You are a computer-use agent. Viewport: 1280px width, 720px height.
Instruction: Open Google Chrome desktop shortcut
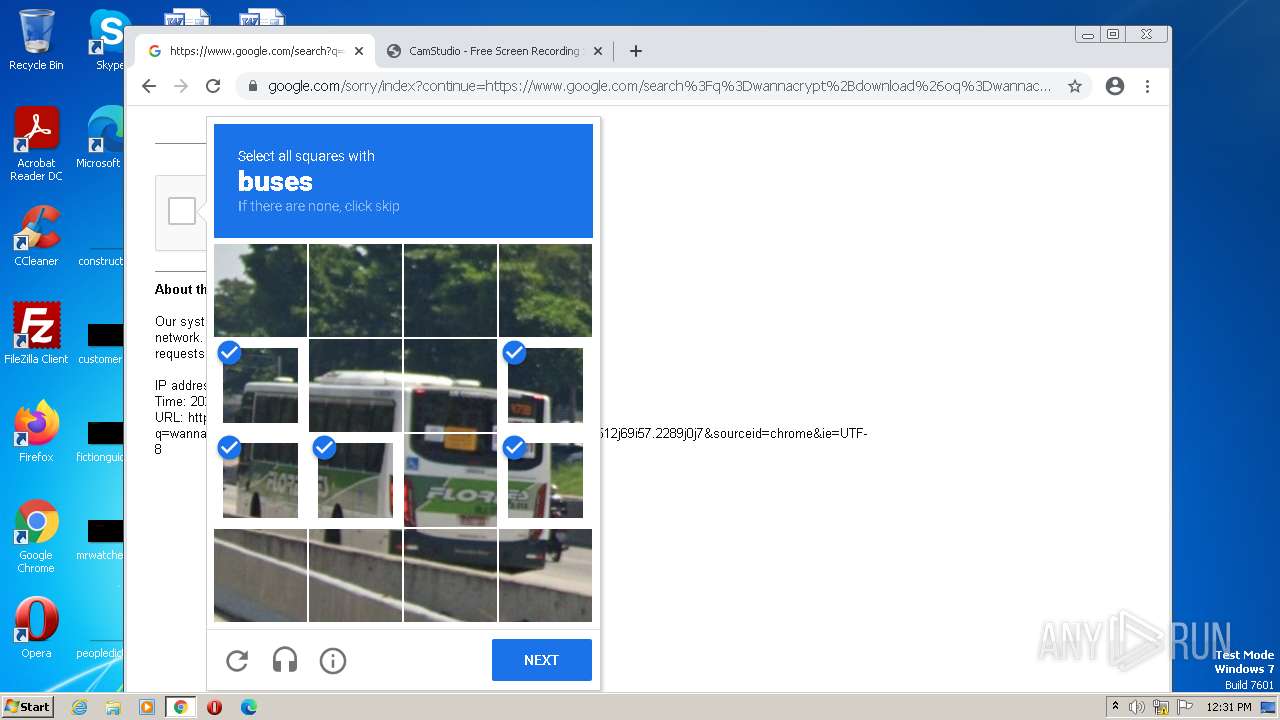pyautogui.click(x=36, y=537)
